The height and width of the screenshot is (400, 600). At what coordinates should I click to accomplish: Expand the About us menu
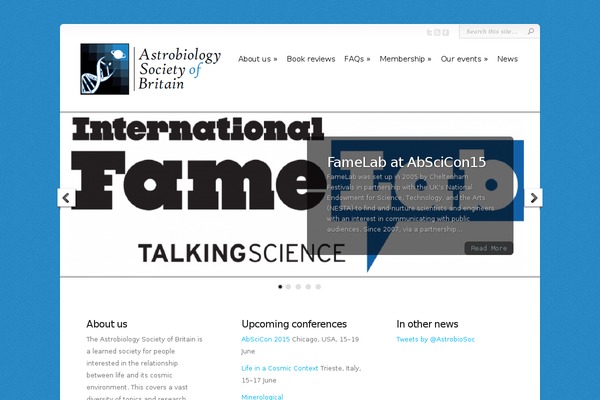[258, 59]
